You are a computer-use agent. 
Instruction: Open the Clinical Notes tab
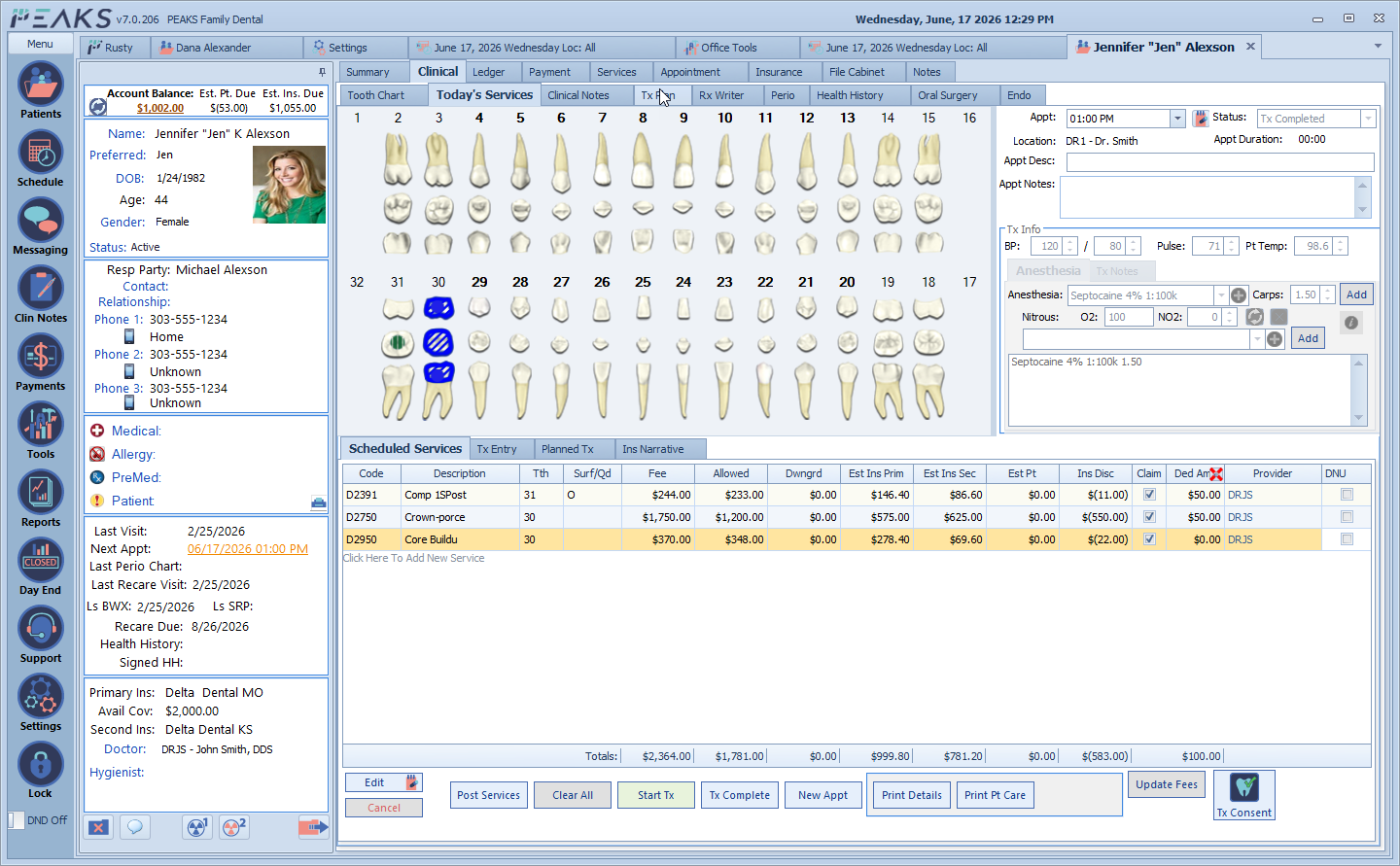tap(578, 95)
